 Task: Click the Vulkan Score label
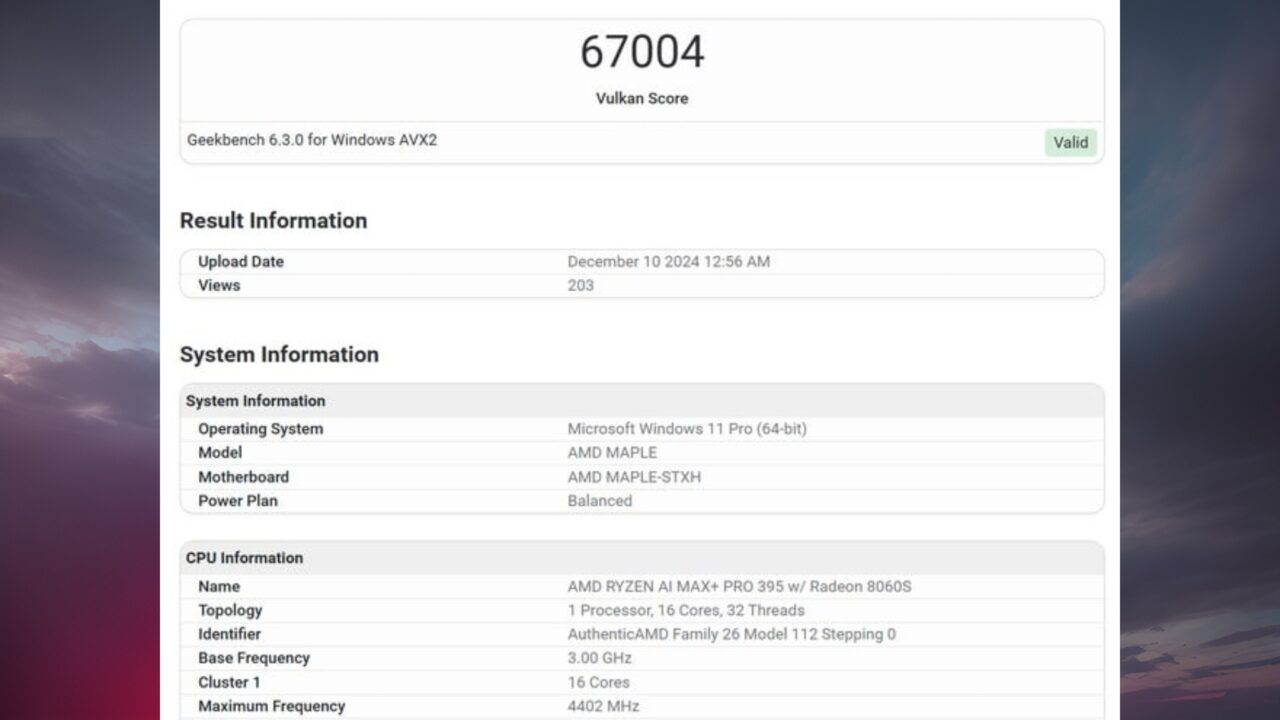tap(642, 98)
